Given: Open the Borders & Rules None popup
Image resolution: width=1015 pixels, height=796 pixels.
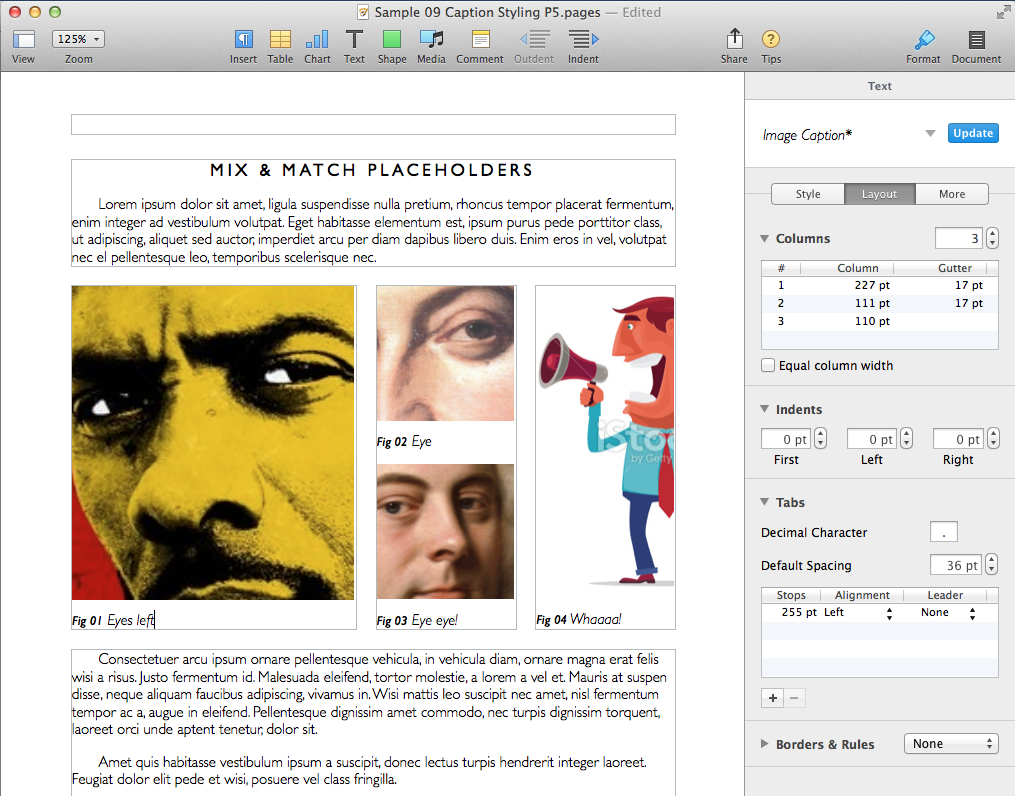Looking at the screenshot, I should [x=950, y=744].
